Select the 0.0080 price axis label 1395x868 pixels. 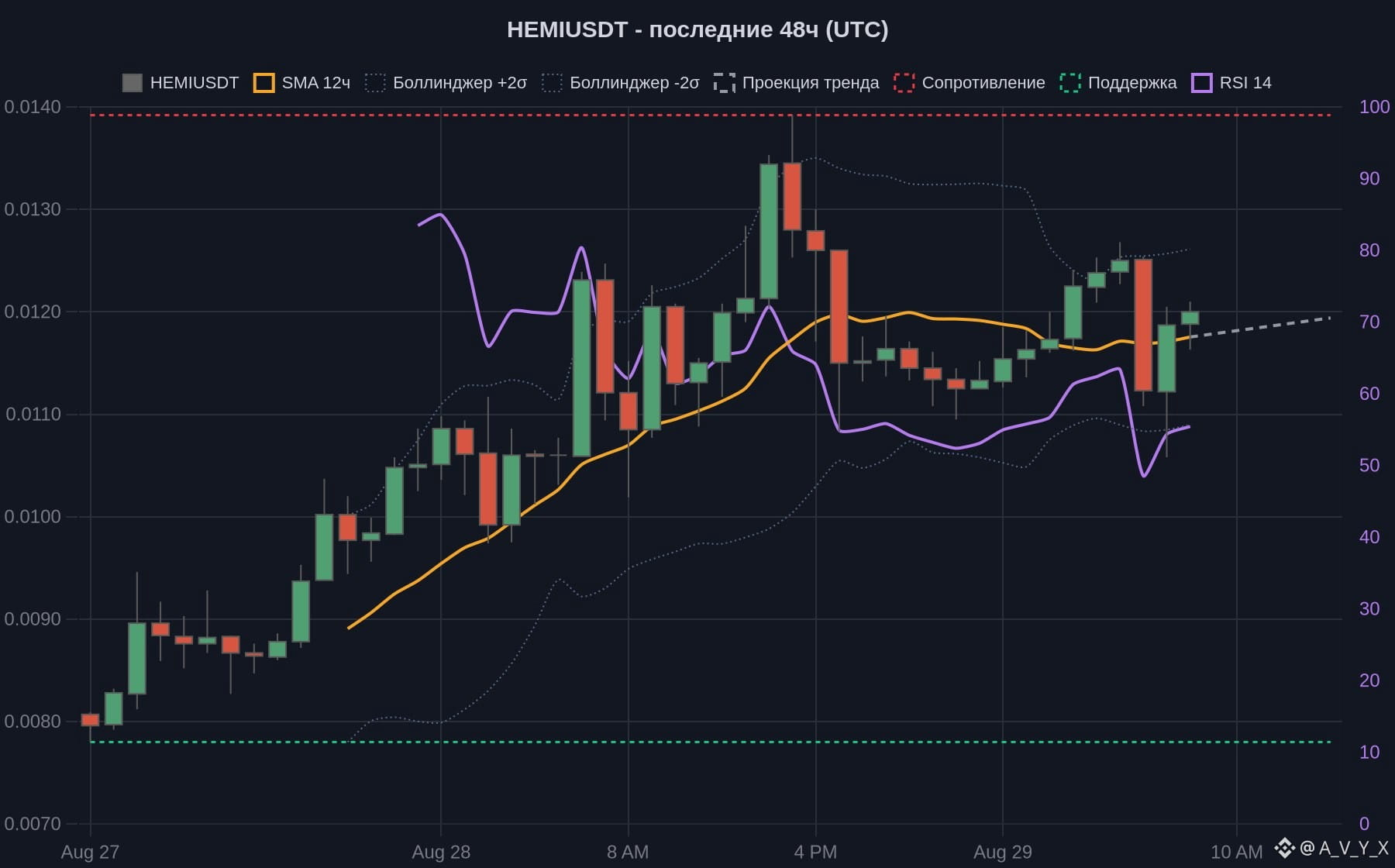[x=33, y=722]
